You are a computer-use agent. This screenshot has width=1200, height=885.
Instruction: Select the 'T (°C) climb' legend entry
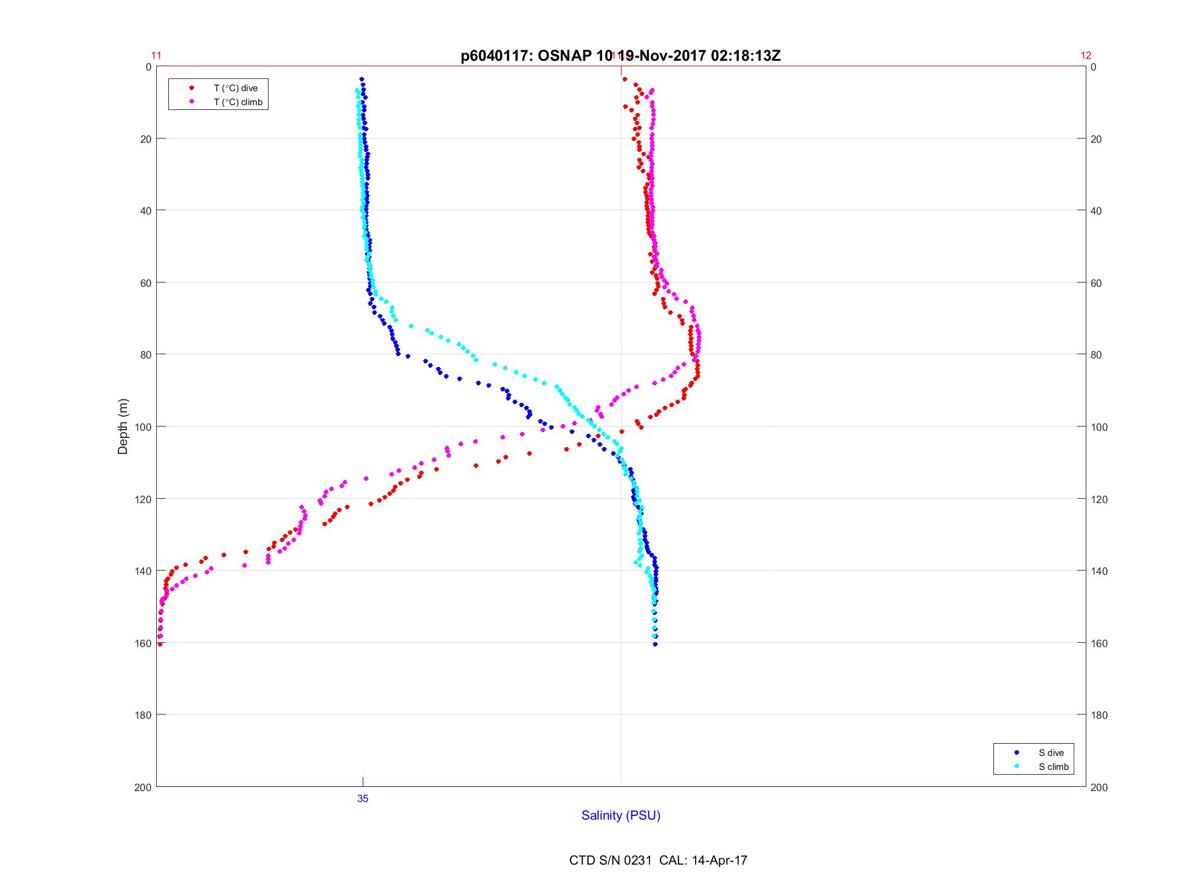coord(239,102)
